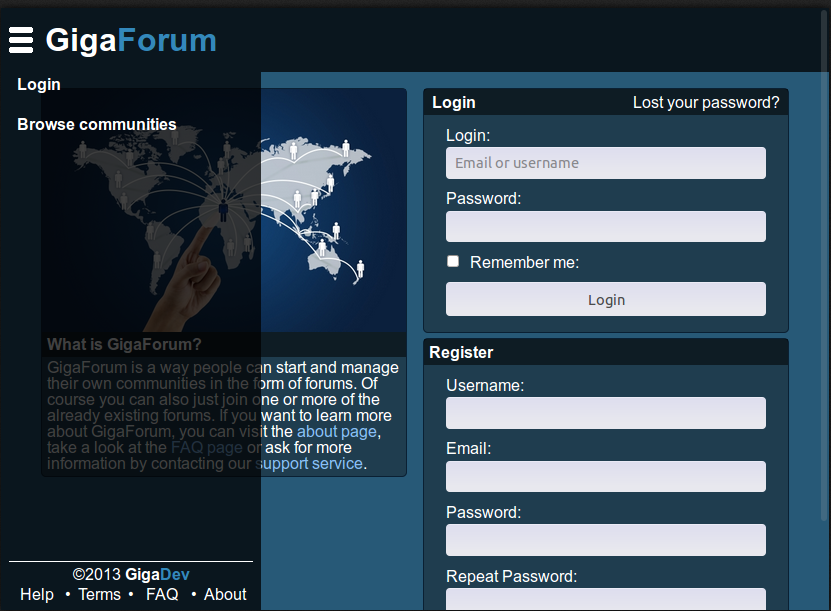This screenshot has height=611, width=831.
Task: Click the Lost your password link
Action: pos(706,102)
